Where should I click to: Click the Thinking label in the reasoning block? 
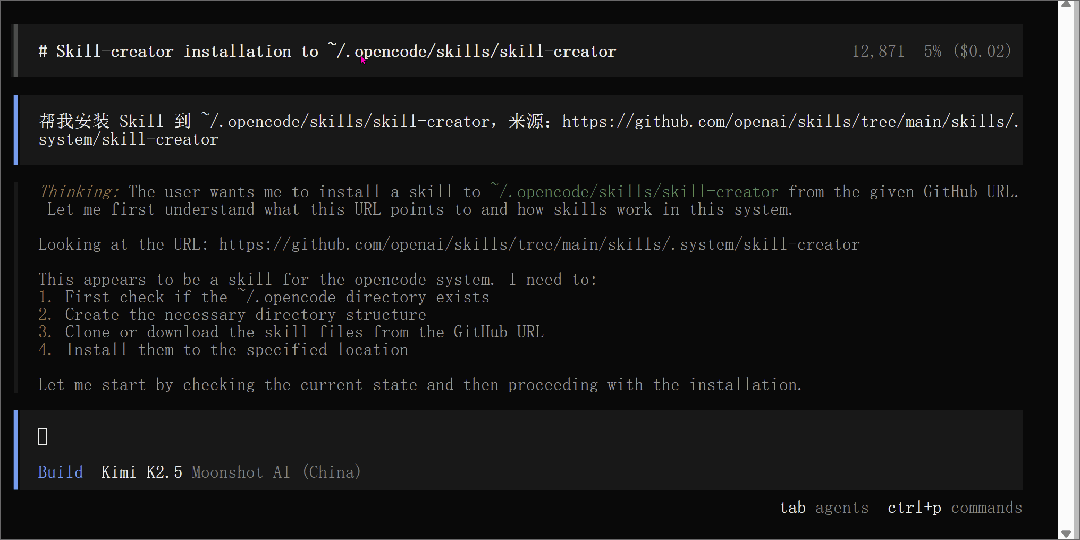[80, 192]
